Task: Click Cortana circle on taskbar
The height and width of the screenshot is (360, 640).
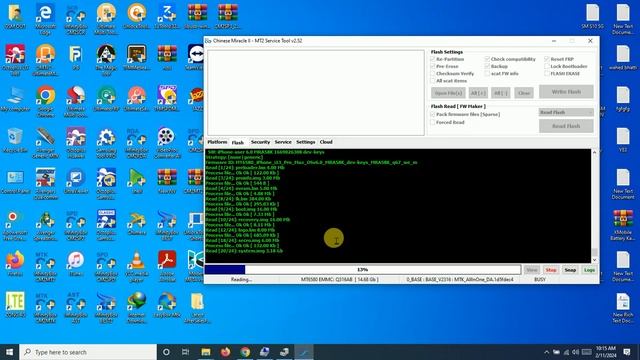Action: 166,352
